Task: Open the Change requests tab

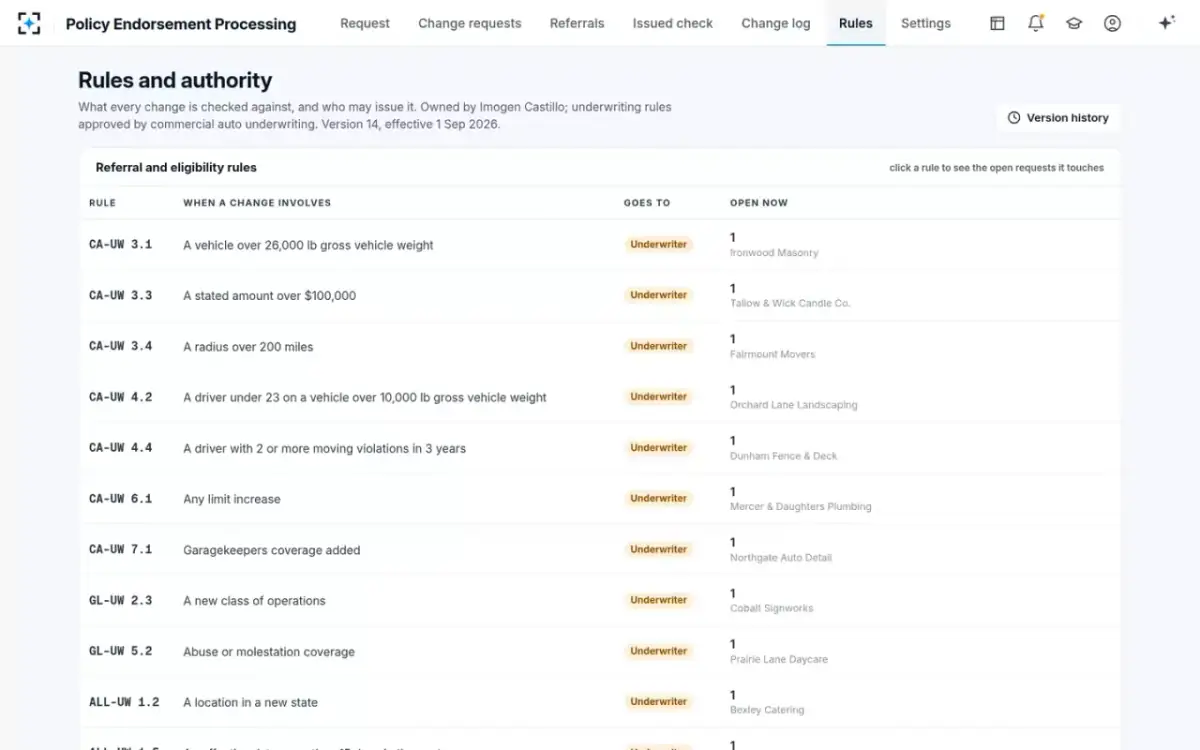Action: (x=470, y=23)
